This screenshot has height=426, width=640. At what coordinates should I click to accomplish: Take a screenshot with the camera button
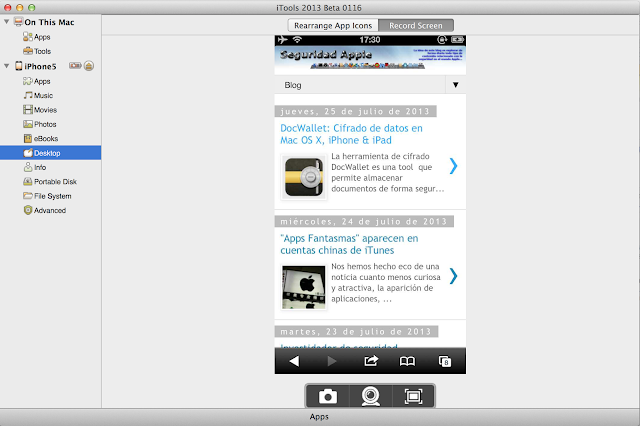click(x=327, y=396)
